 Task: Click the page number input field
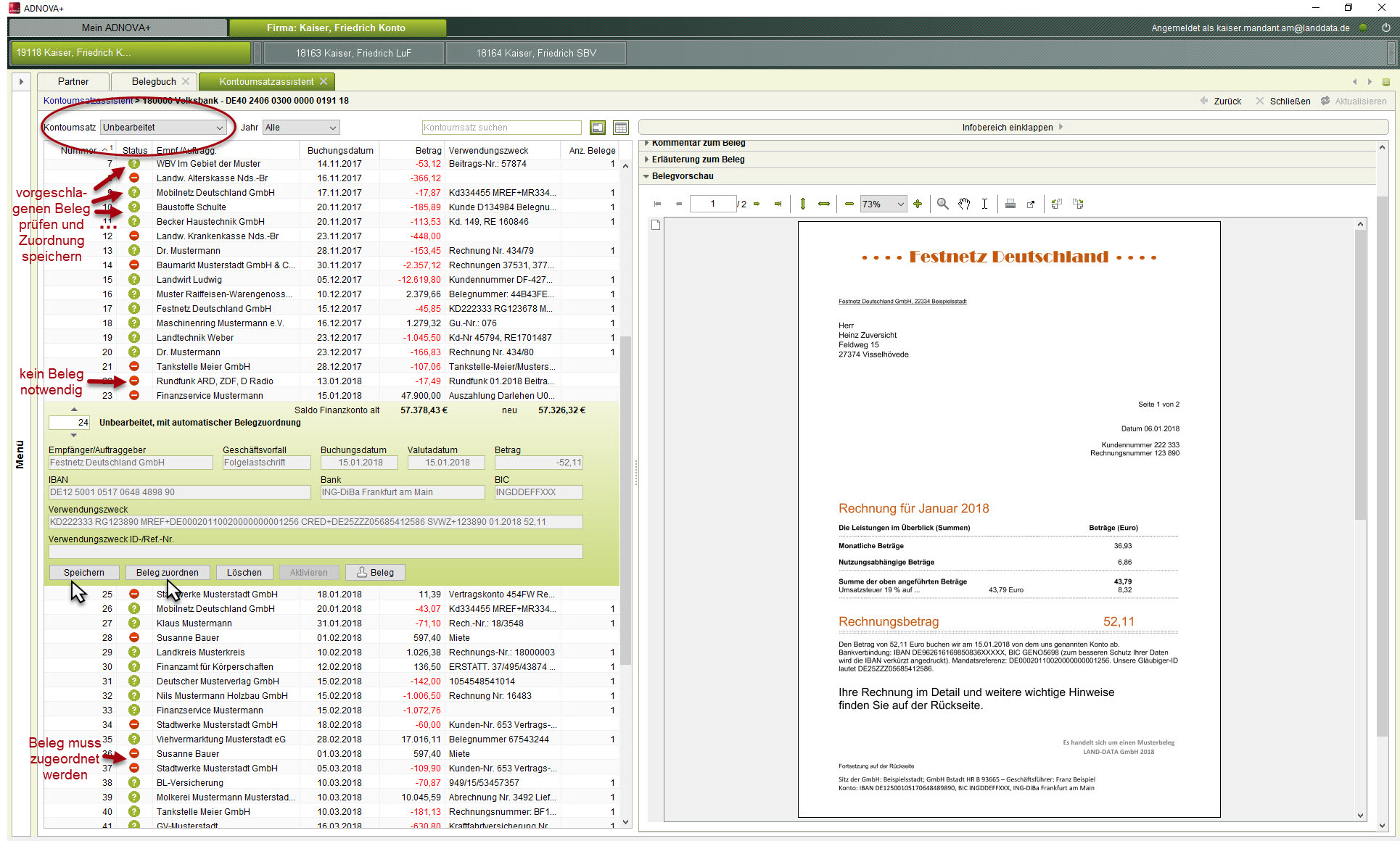pyautogui.click(x=713, y=204)
